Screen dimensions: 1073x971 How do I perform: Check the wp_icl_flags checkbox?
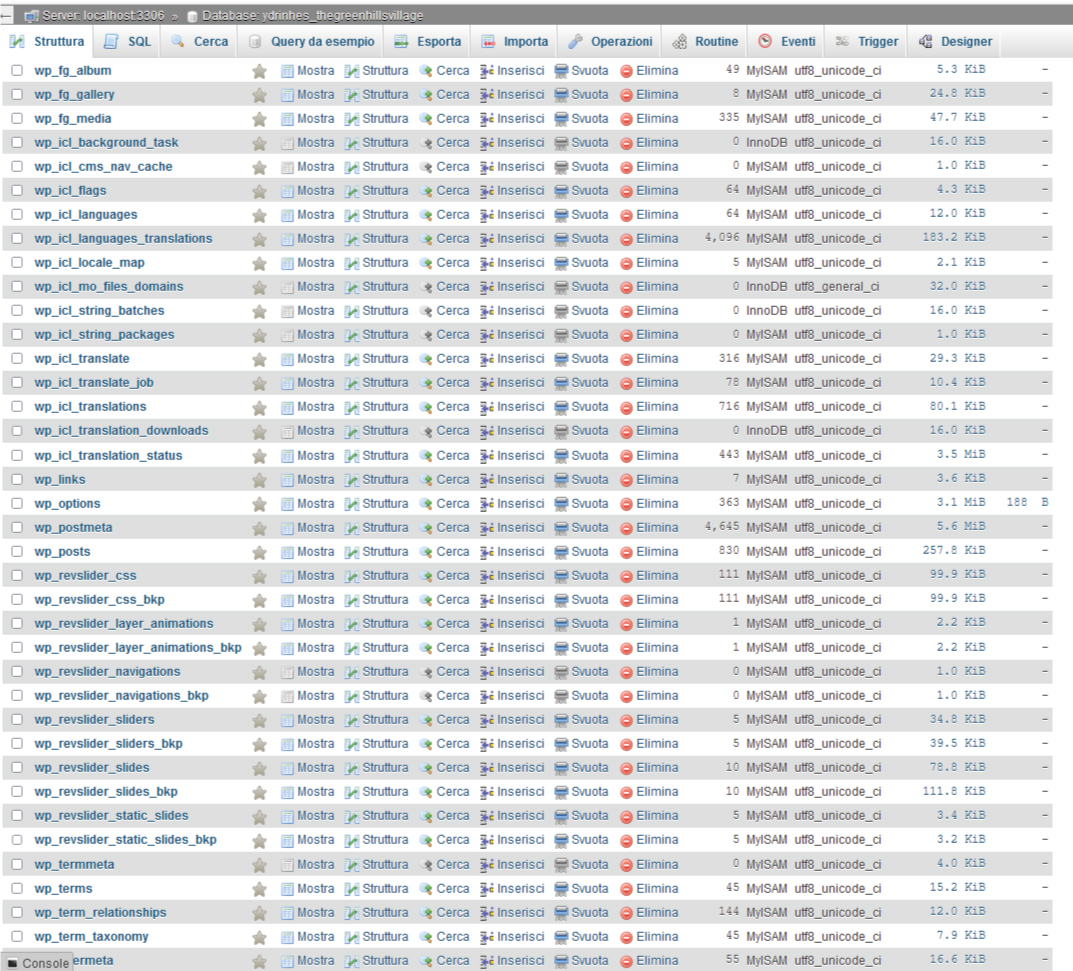click(x=17, y=190)
